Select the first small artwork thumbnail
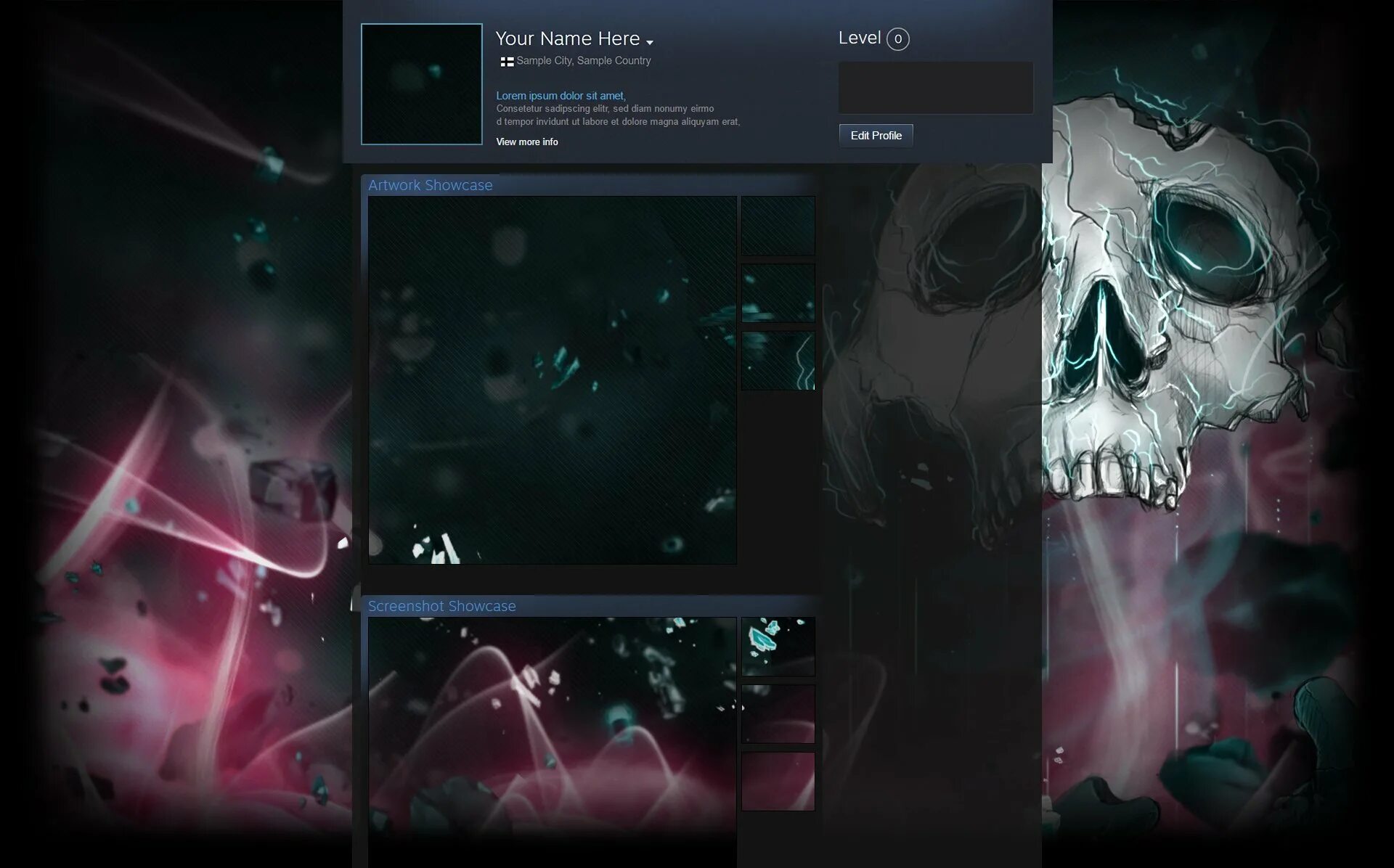 (778, 226)
